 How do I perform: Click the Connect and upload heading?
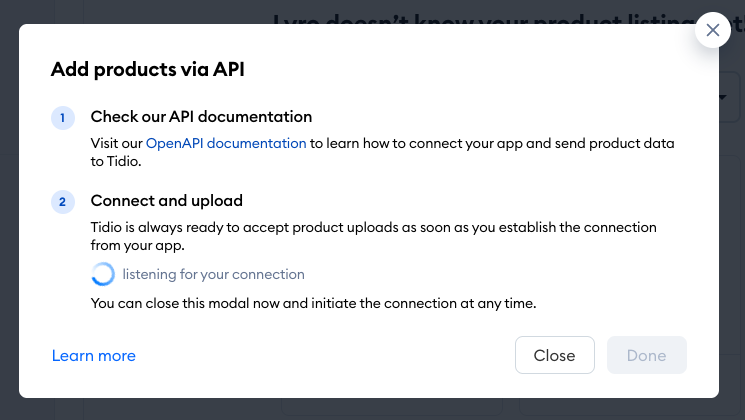pos(167,201)
